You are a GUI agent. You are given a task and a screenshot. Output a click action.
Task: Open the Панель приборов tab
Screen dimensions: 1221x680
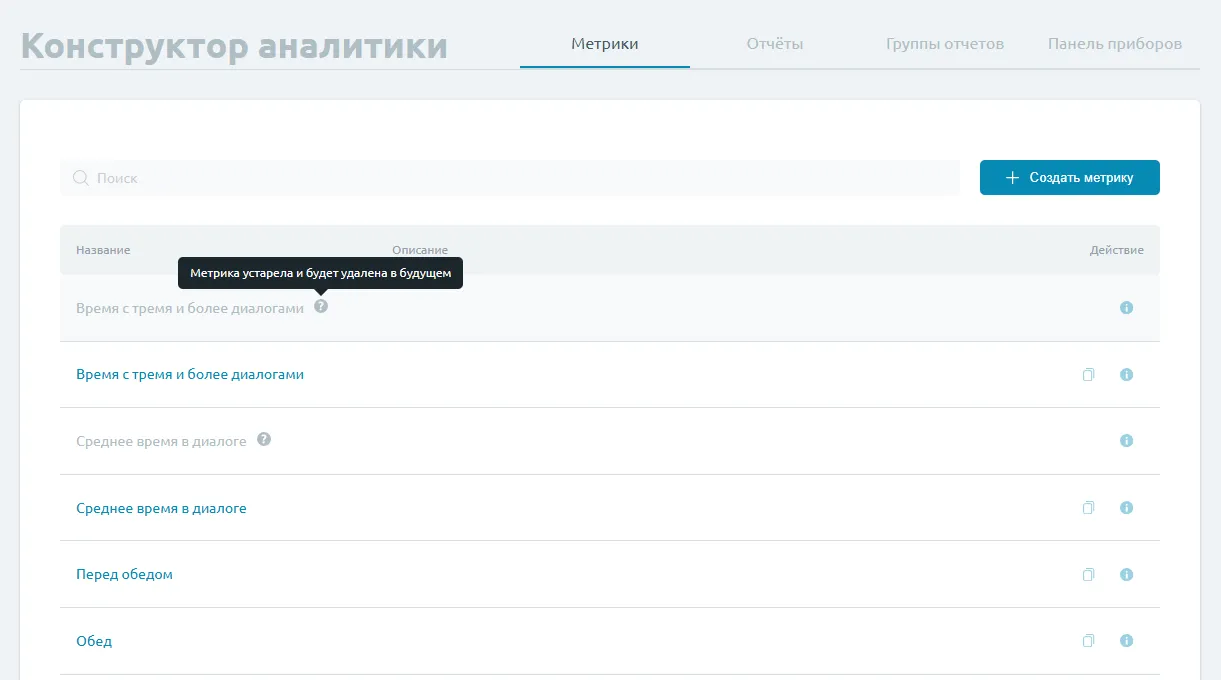pyautogui.click(x=1115, y=44)
